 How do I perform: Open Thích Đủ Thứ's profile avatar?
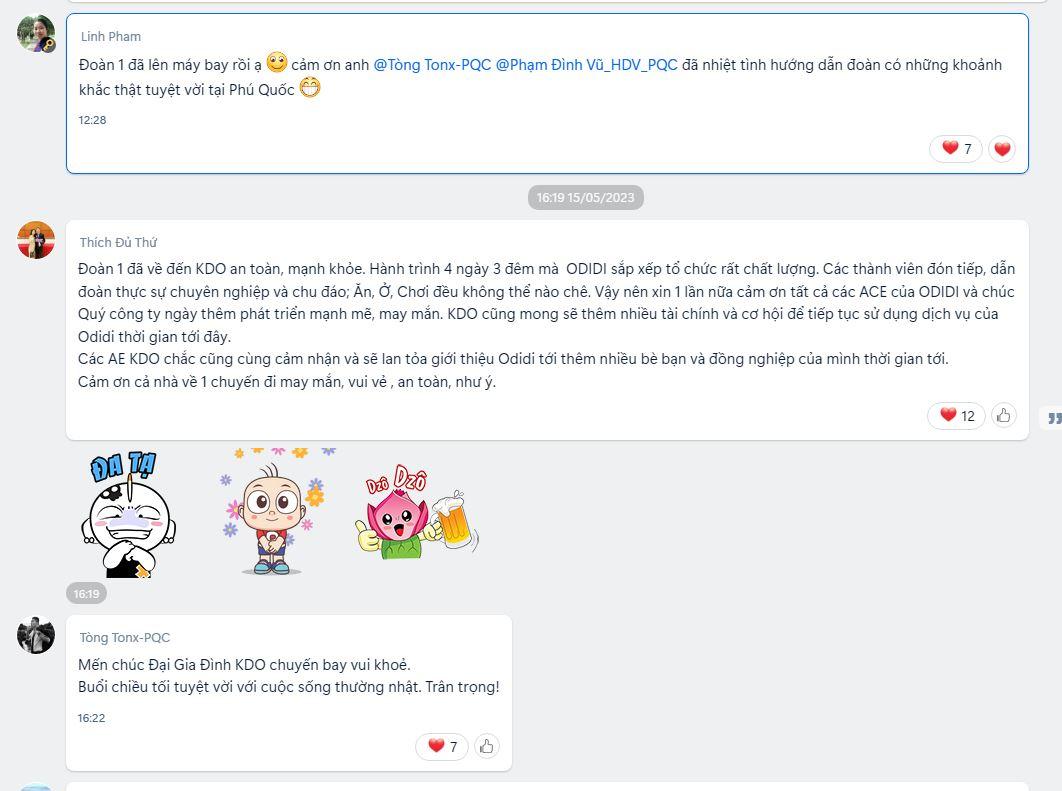click(36, 240)
